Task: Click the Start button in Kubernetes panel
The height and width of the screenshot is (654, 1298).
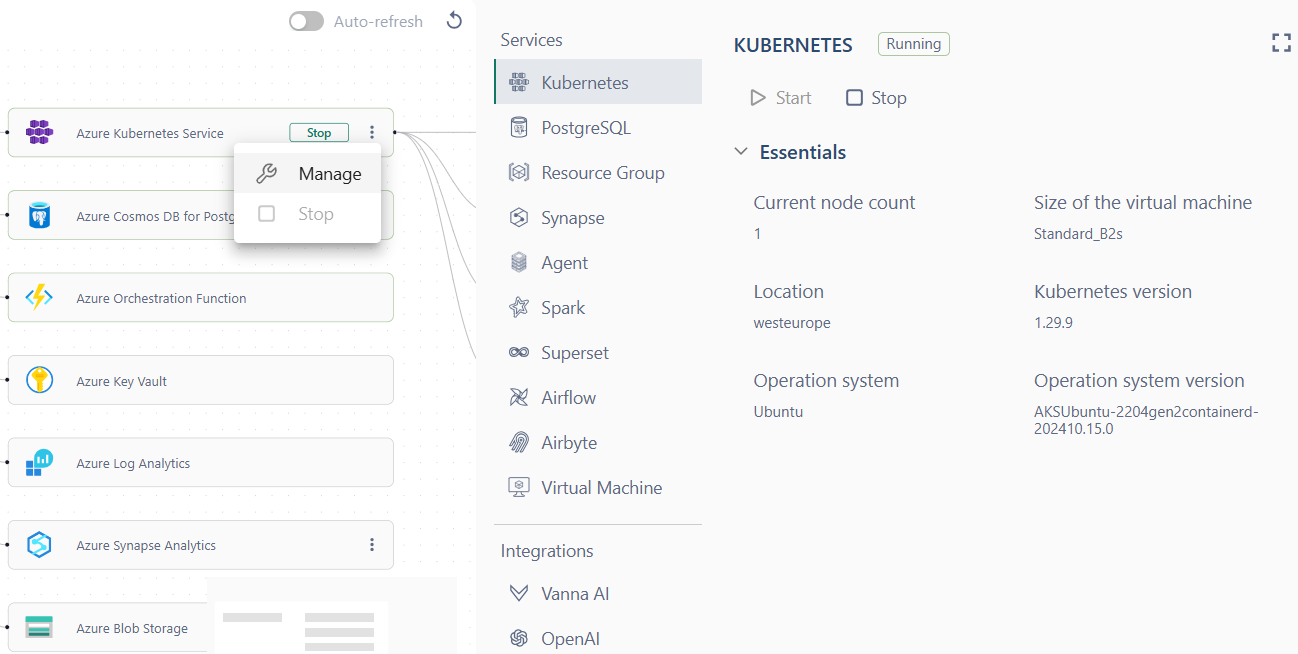Action: point(781,97)
